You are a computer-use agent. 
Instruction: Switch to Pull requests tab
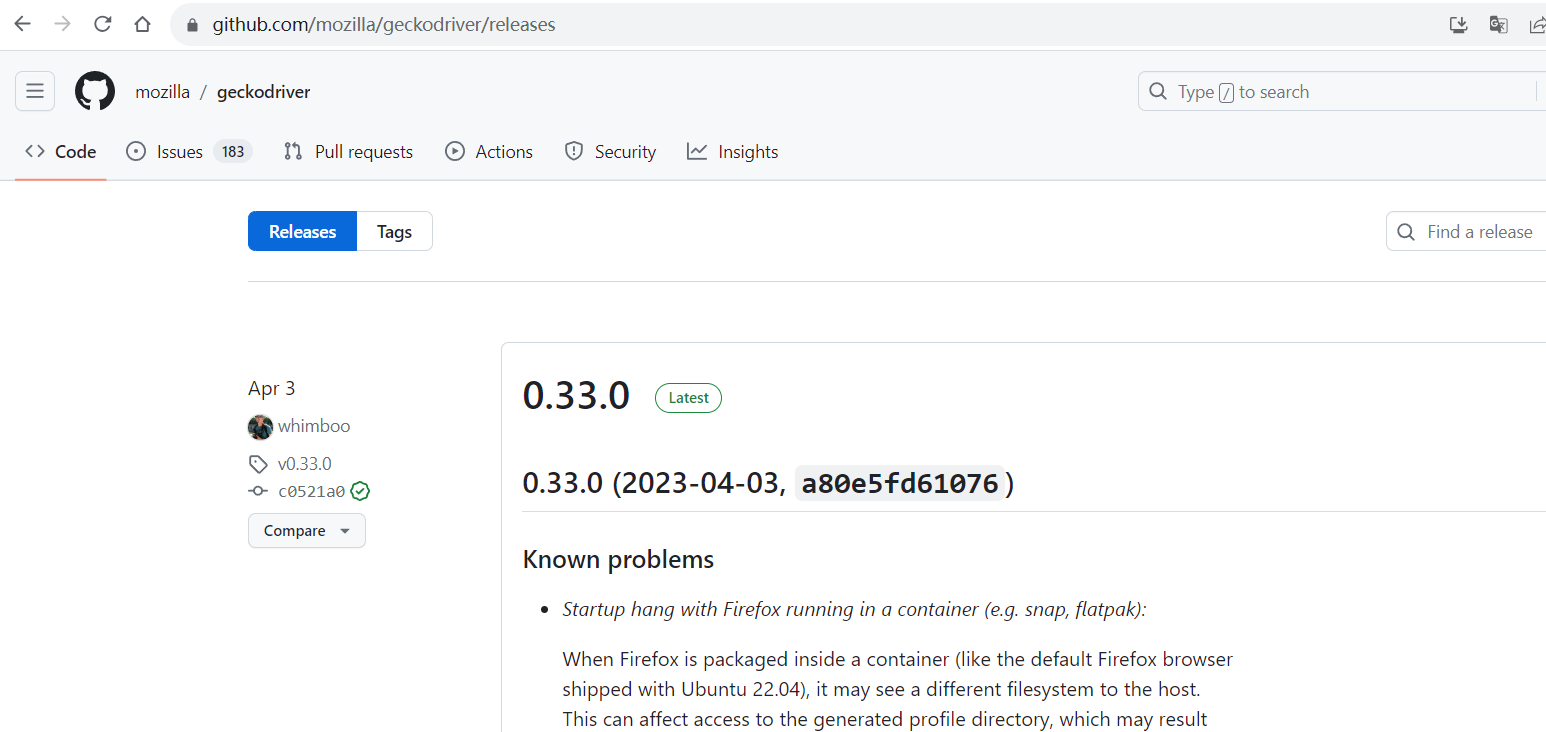pyautogui.click(x=348, y=152)
